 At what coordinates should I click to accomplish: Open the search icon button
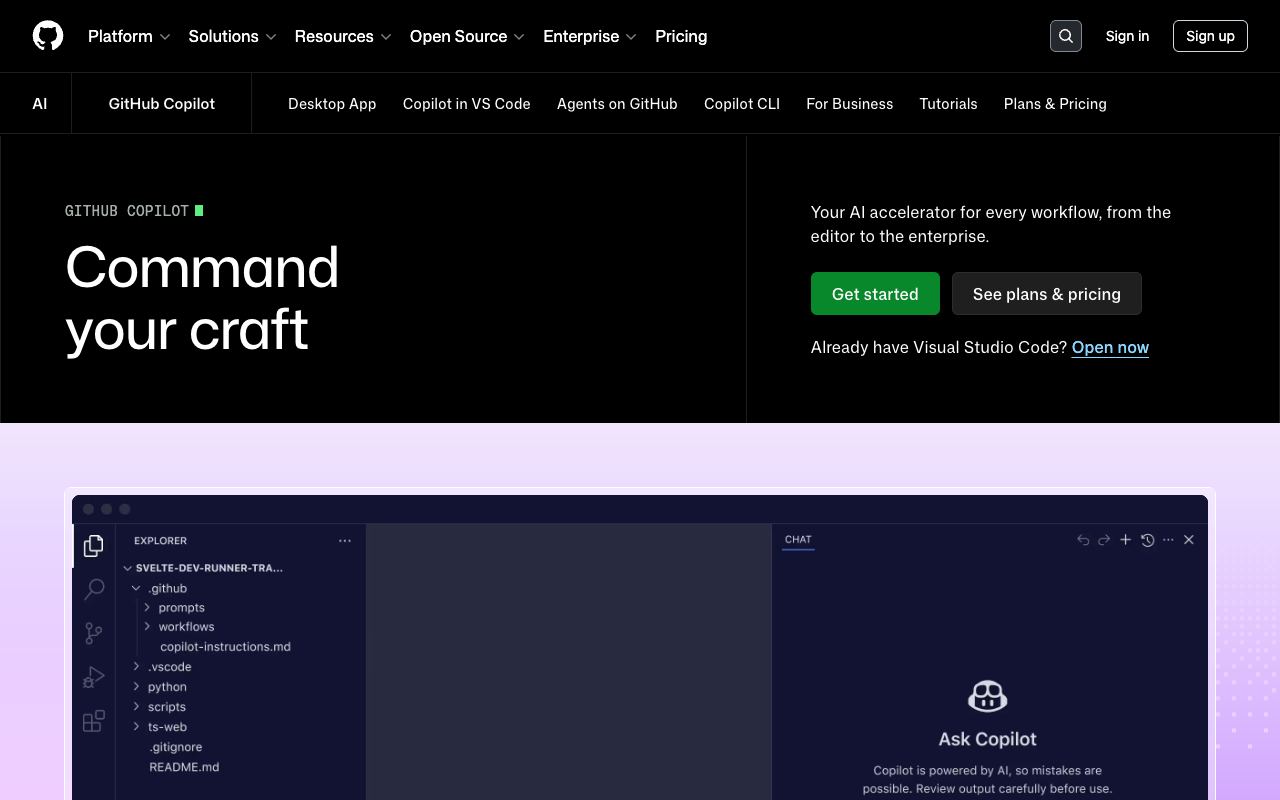point(1066,36)
